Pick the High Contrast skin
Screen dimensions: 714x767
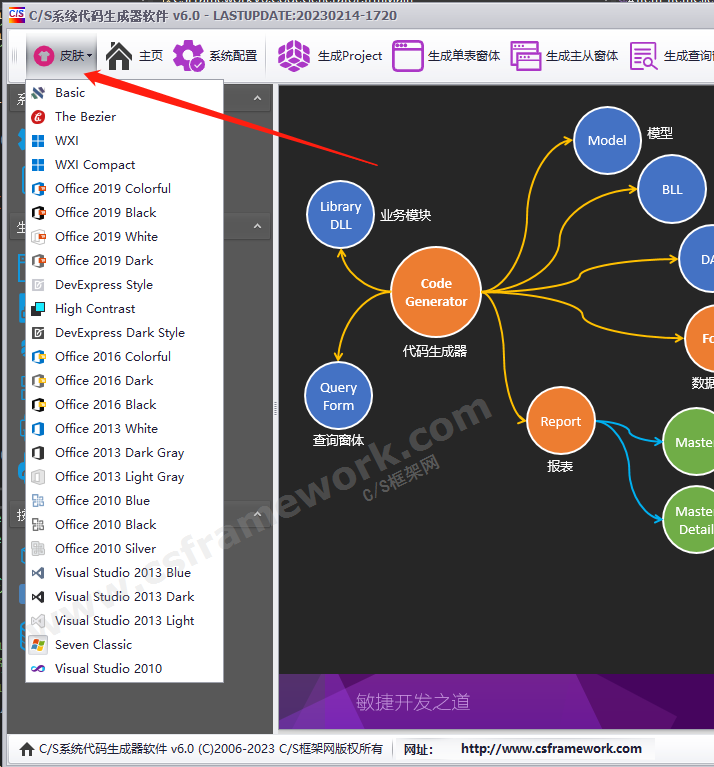[x=94, y=309]
